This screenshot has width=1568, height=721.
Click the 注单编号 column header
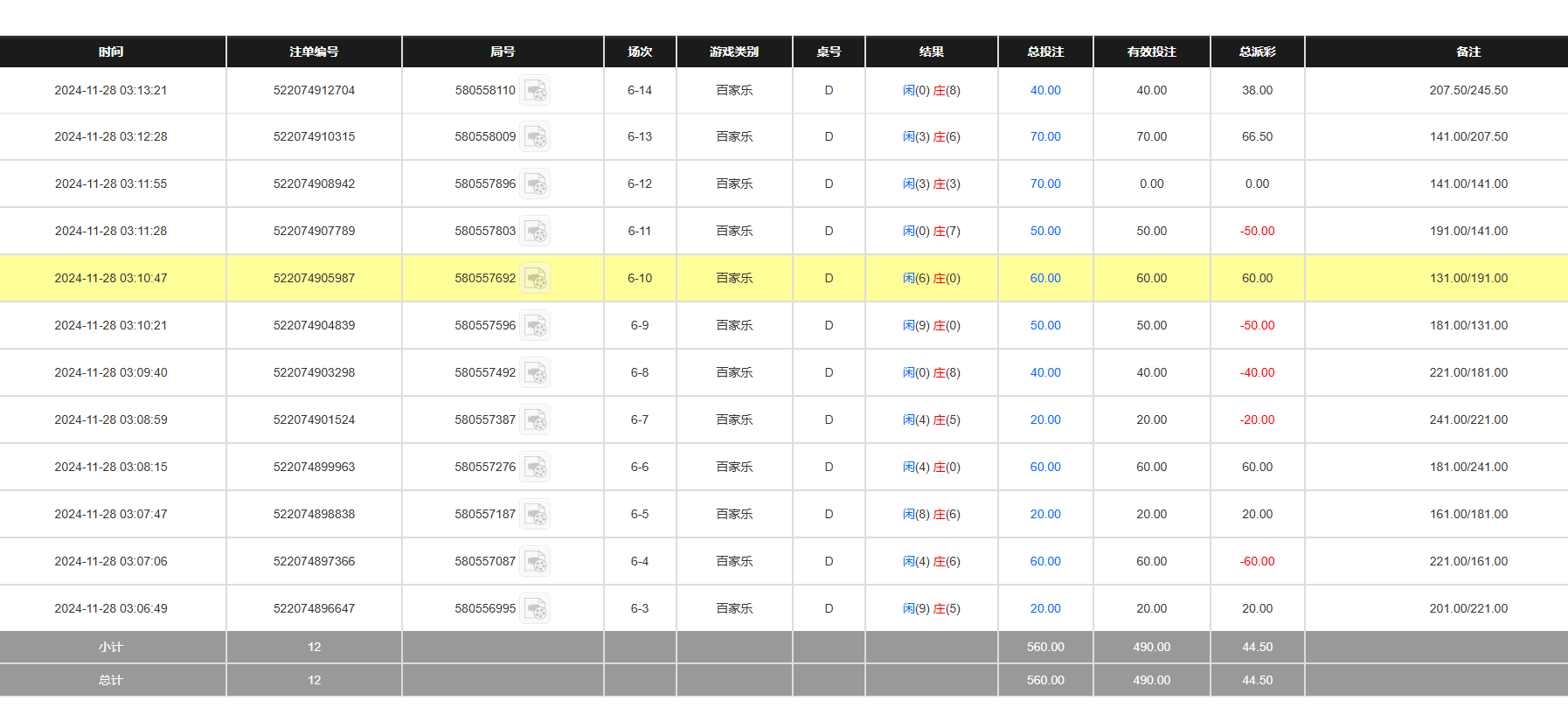pos(314,52)
